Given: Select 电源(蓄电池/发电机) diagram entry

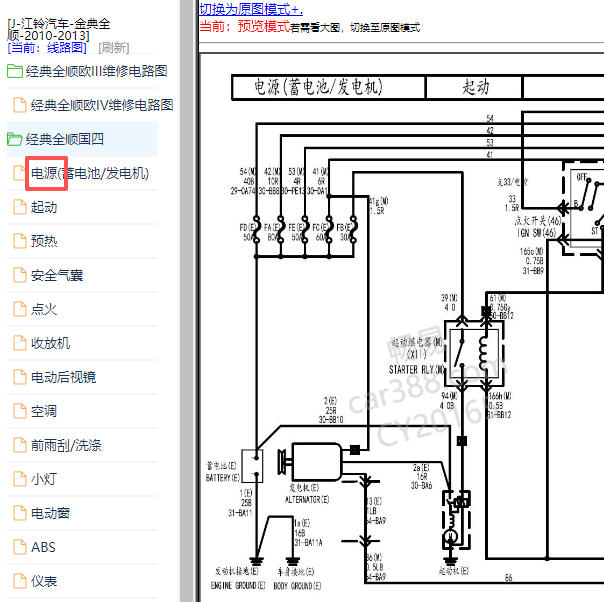Looking at the screenshot, I should pos(89,173).
